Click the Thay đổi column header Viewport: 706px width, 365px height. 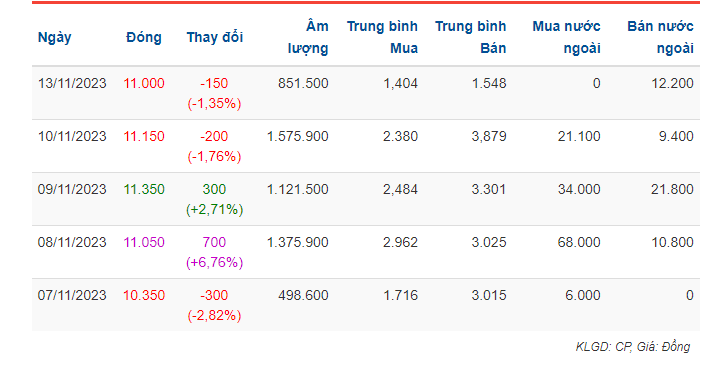click(x=215, y=37)
